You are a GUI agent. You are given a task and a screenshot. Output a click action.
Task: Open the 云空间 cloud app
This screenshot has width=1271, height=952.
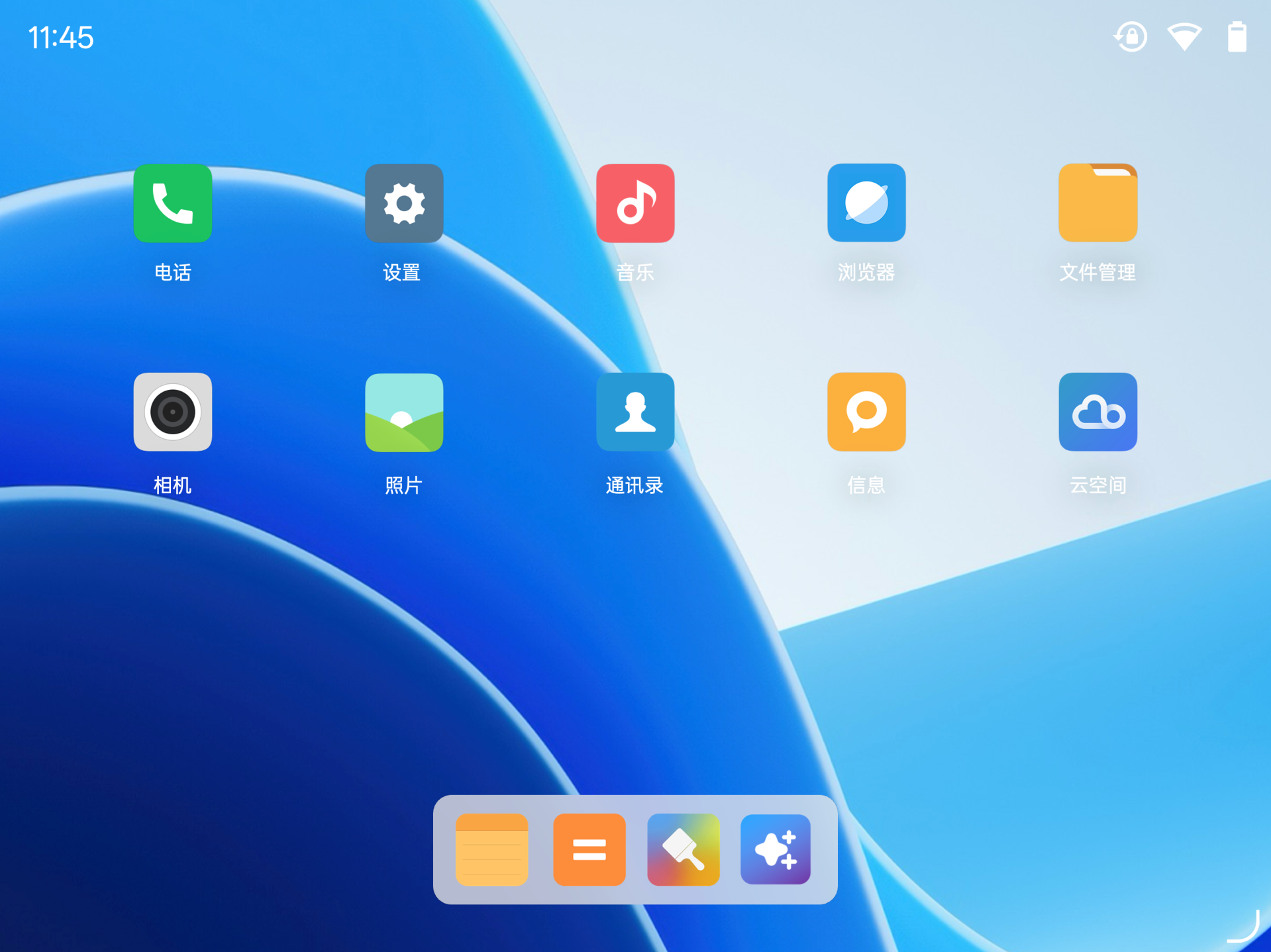(x=1097, y=412)
